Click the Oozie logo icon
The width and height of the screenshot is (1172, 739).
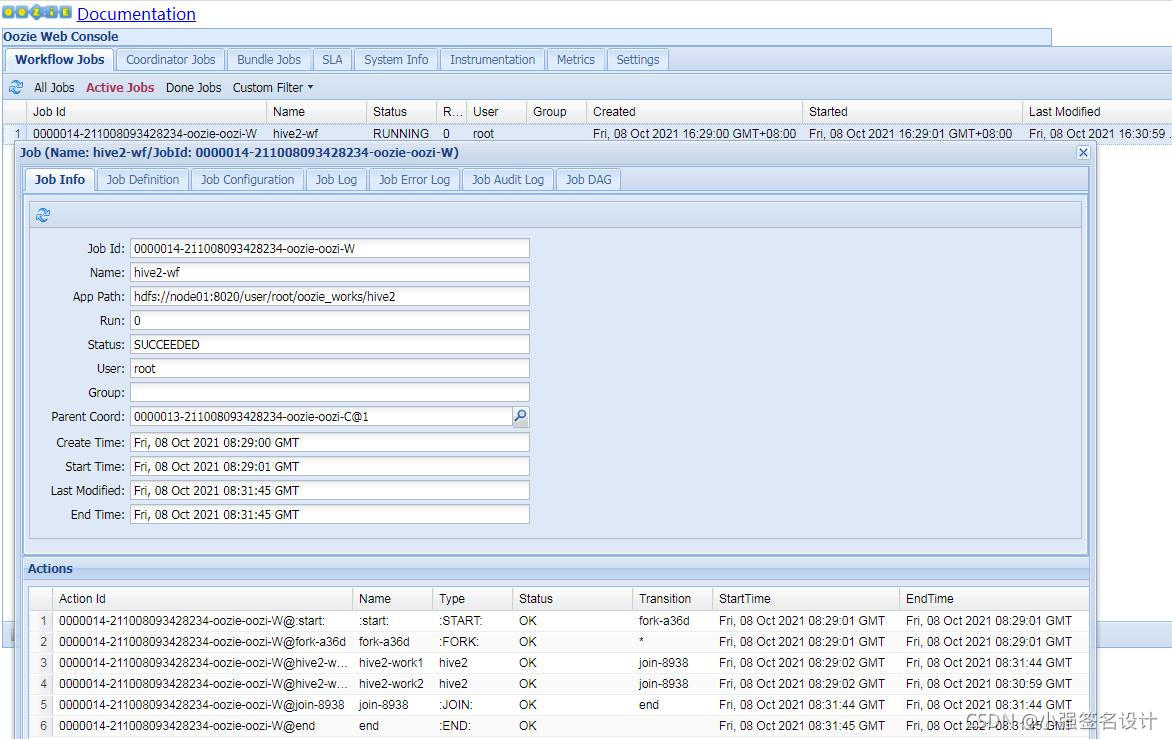(x=37, y=13)
